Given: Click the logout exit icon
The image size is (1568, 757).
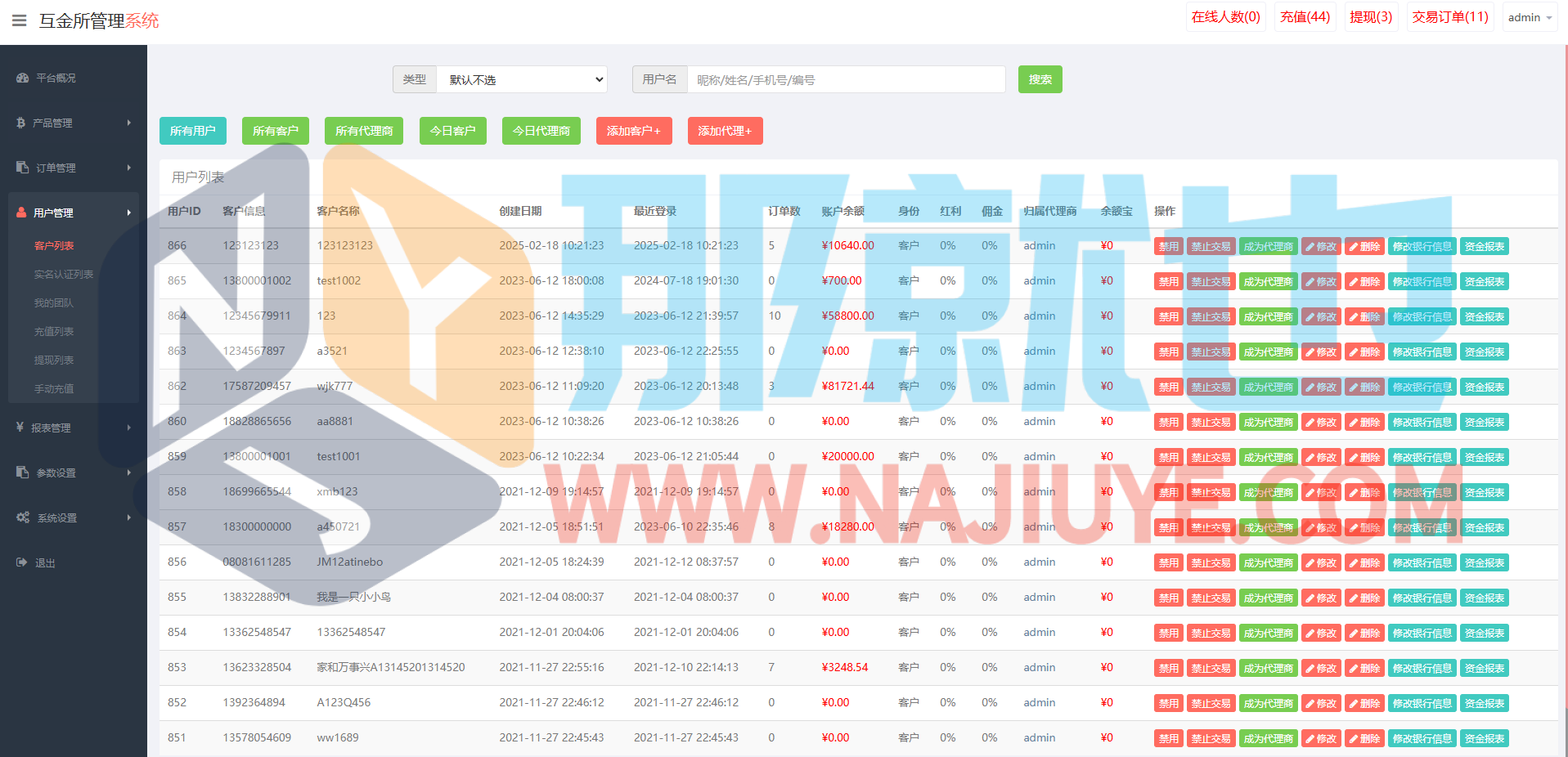Looking at the screenshot, I should tap(22, 562).
